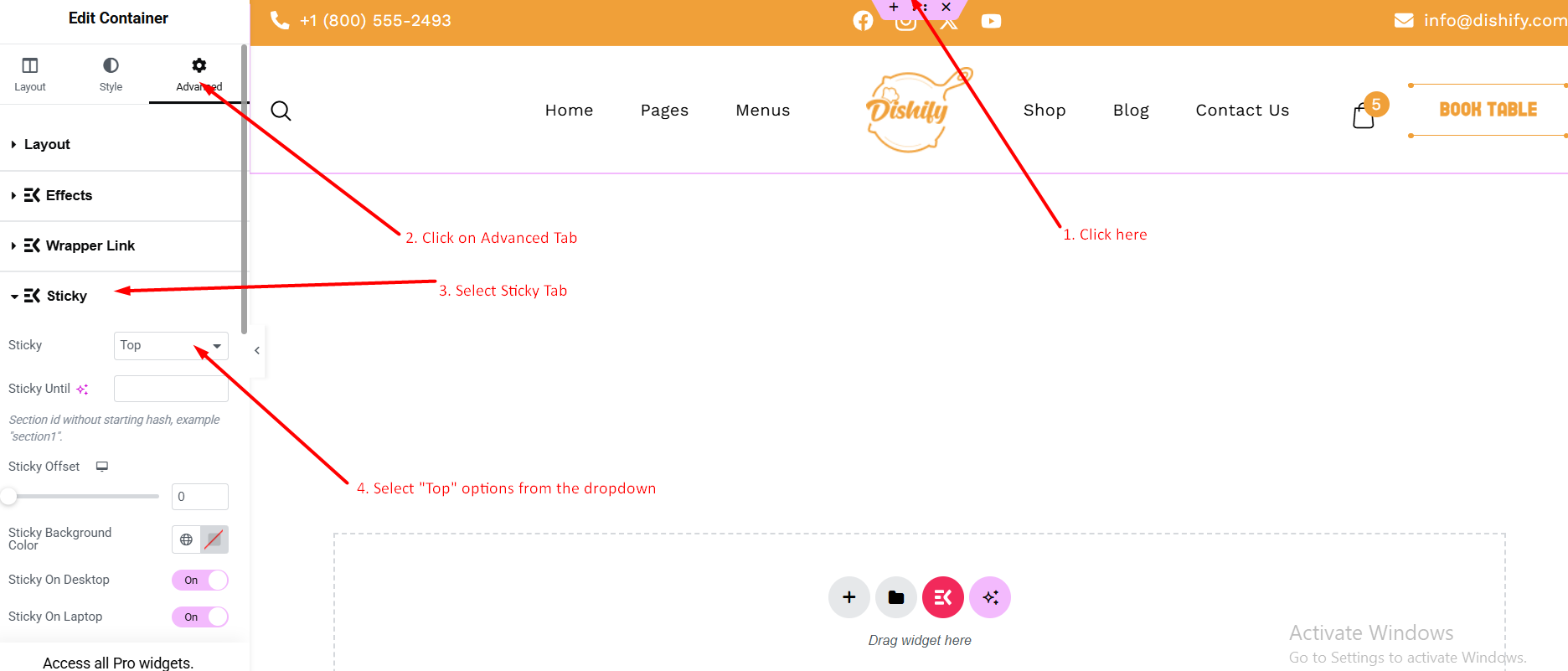
Task: Open the shopping cart bag icon
Action: pos(1363,116)
